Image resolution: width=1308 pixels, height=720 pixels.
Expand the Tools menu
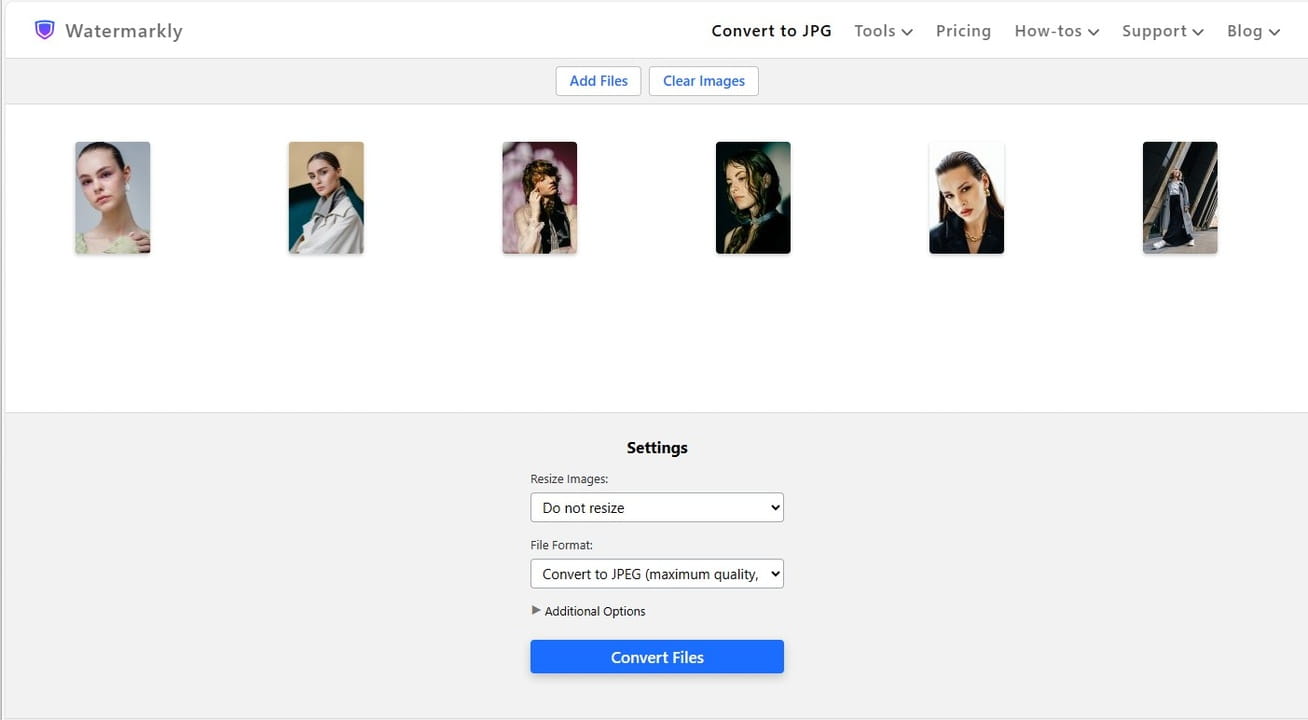coord(883,31)
